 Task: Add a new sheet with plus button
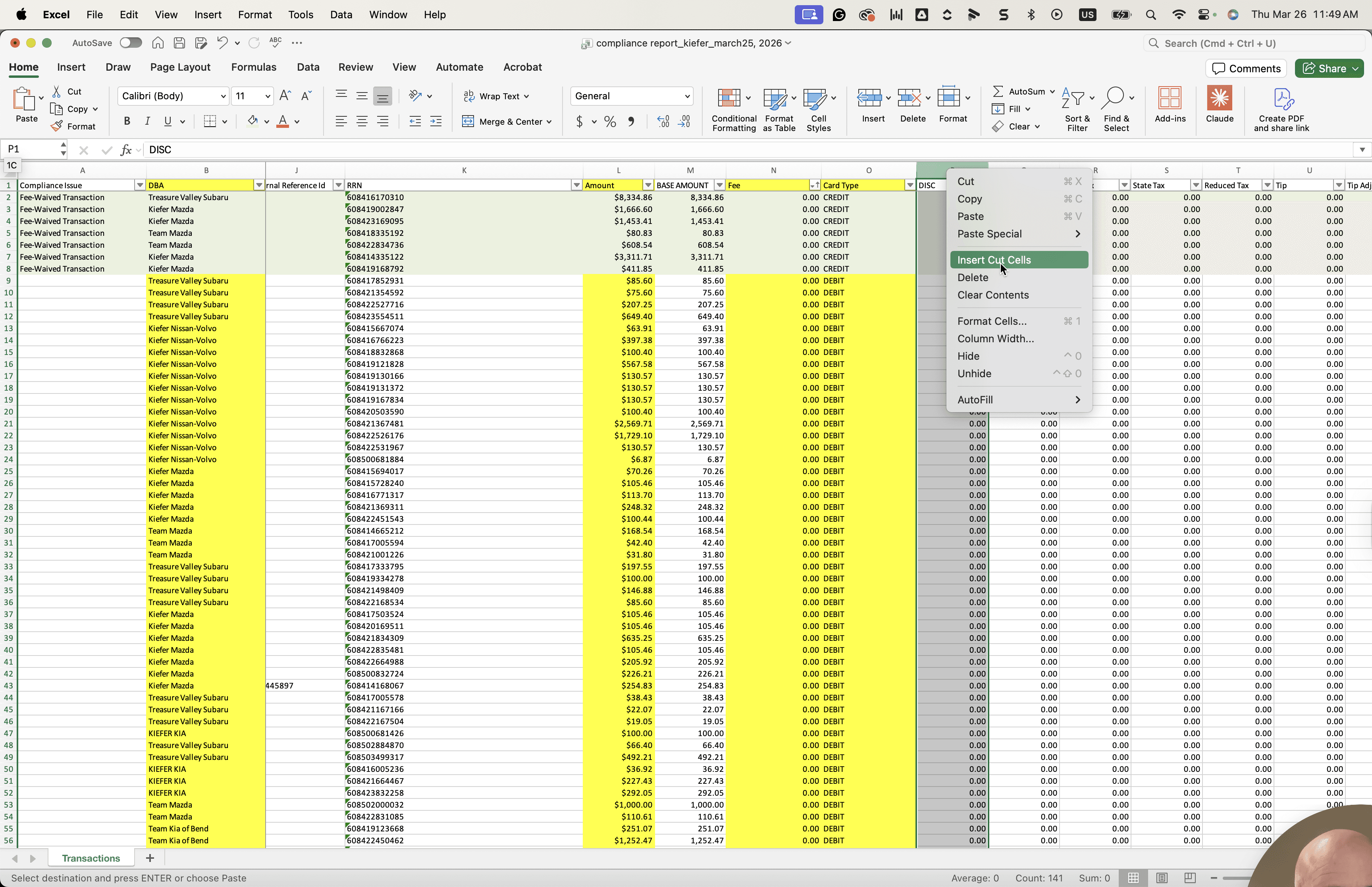(x=150, y=858)
